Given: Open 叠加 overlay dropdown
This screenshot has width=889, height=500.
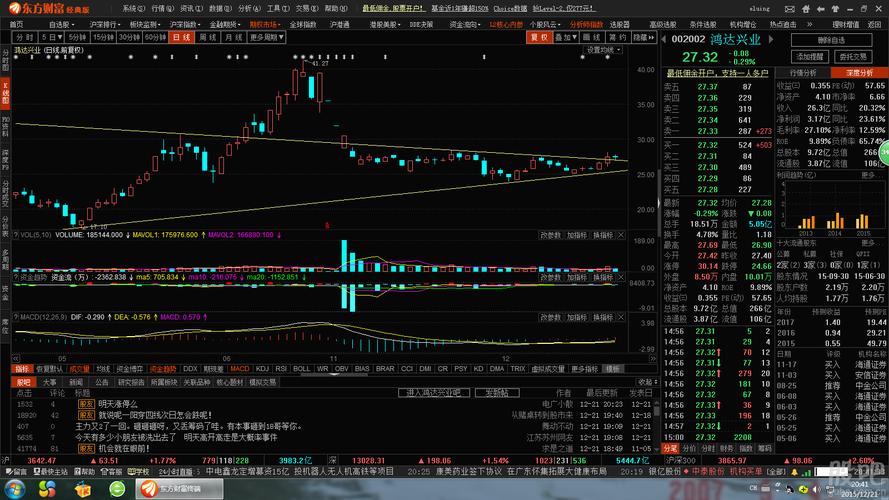Looking at the screenshot, I should click(x=565, y=37).
